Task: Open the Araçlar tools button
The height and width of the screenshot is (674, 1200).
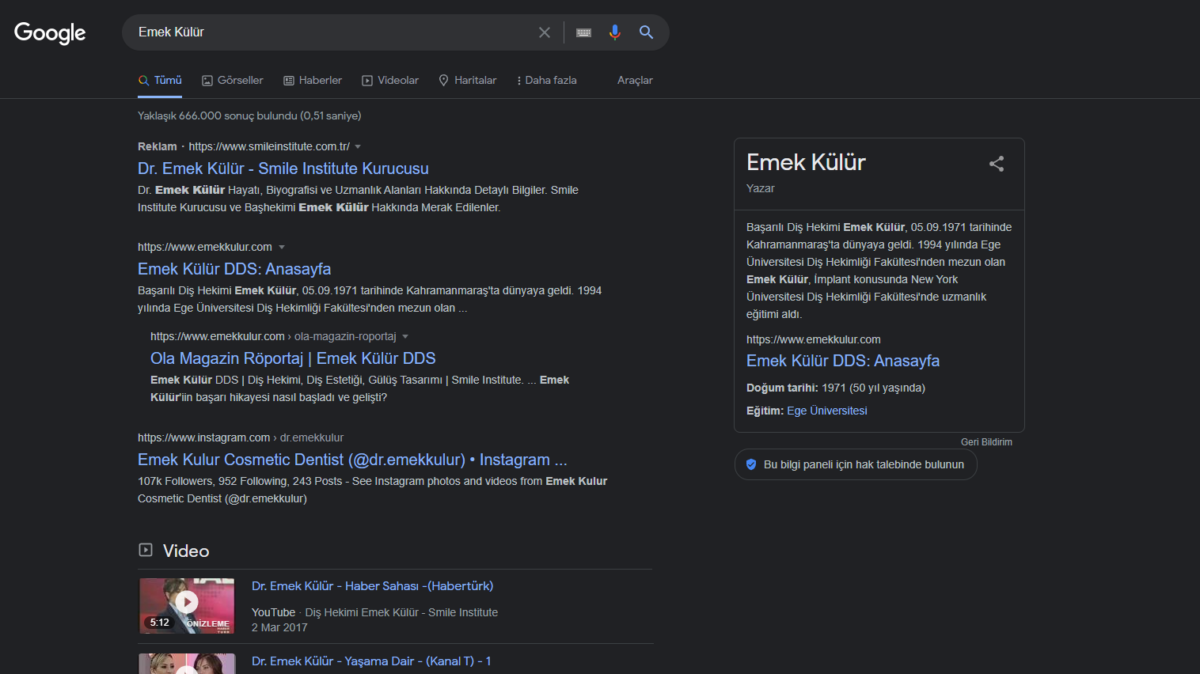Action: tap(635, 80)
